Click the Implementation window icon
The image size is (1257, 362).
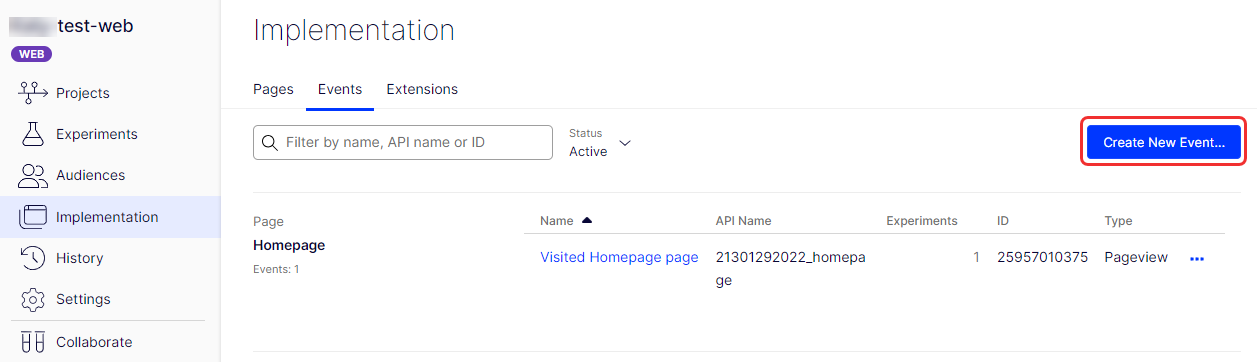point(33,217)
